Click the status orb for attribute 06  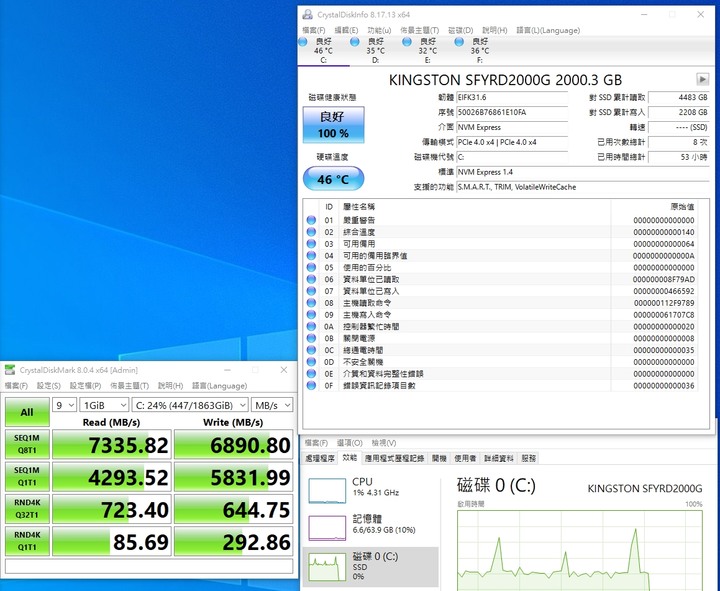coord(311,279)
